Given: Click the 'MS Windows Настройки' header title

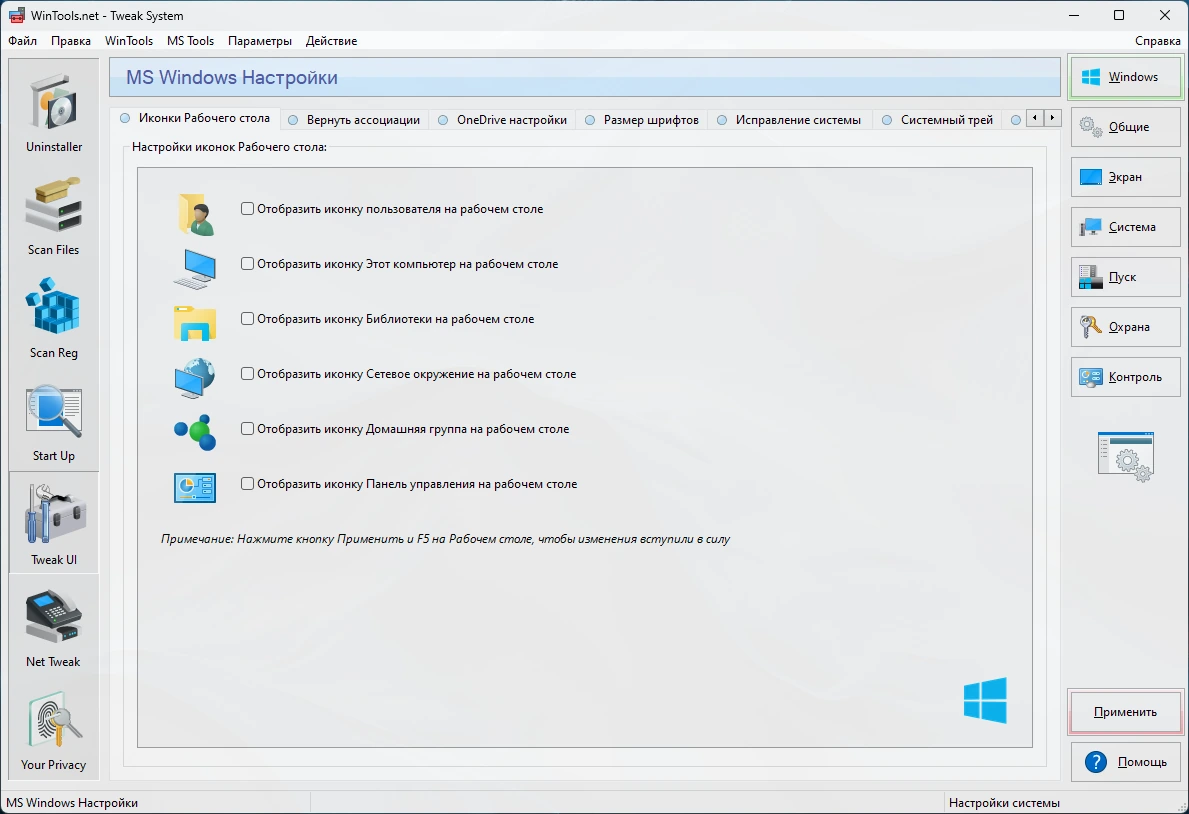Looking at the screenshot, I should (x=231, y=77).
